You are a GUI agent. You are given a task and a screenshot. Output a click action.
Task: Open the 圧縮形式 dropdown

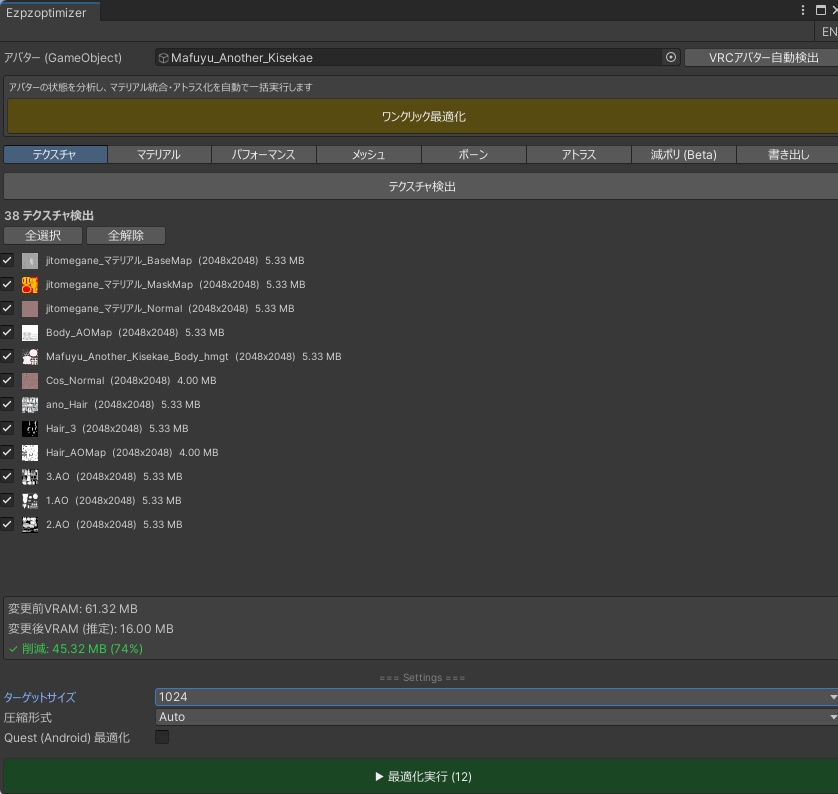click(x=495, y=717)
